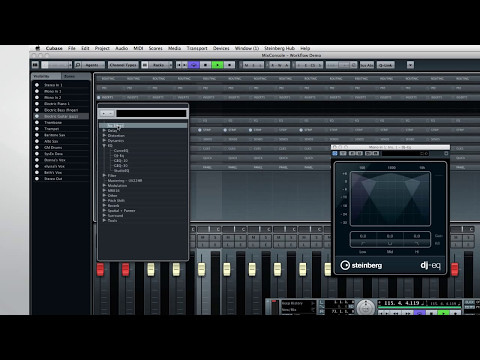Select DJ-Eq in the plugin list

point(119,156)
